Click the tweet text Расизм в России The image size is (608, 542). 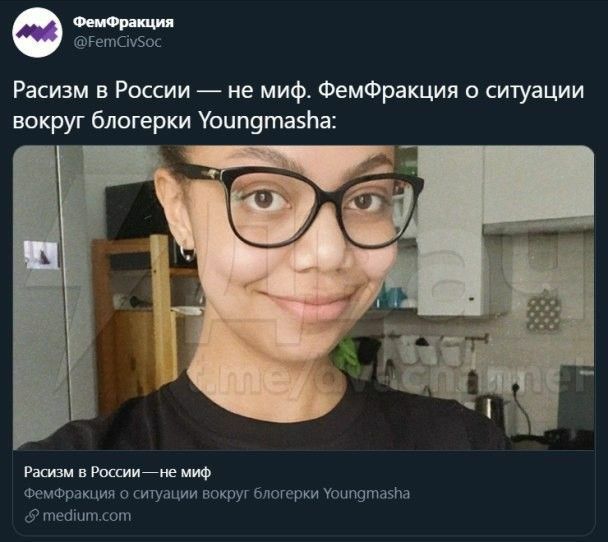[102, 90]
